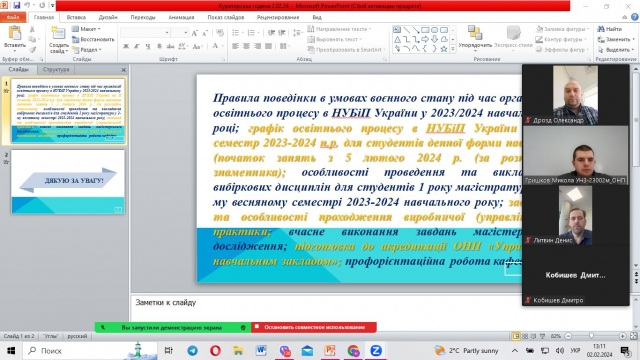Click the Reset (Восстановить) slide button
Image resolution: width=640 pixels, height=360 pixels.
(93, 40)
